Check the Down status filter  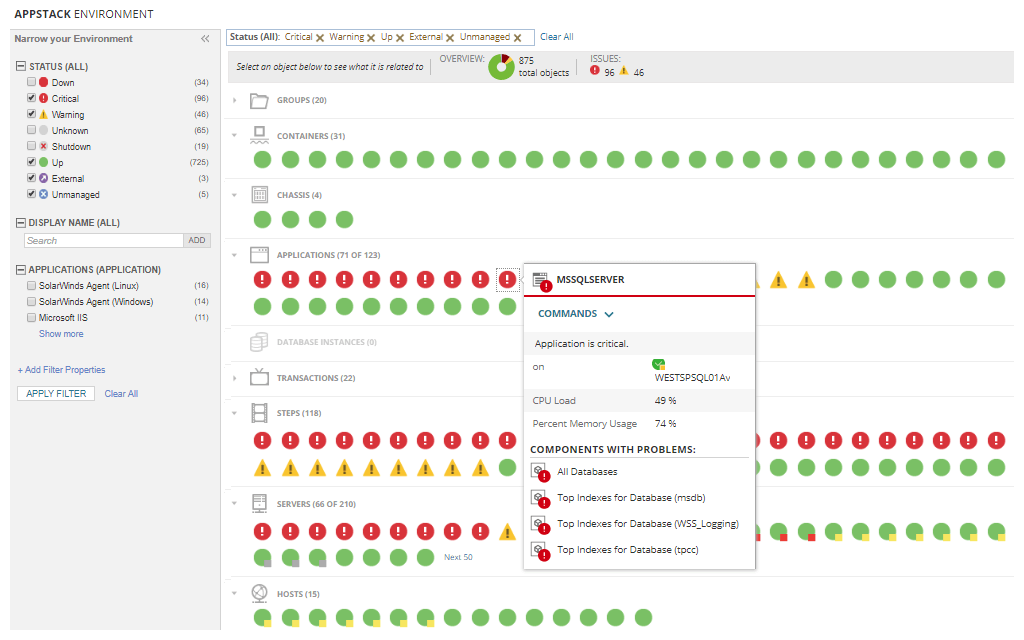pos(31,82)
